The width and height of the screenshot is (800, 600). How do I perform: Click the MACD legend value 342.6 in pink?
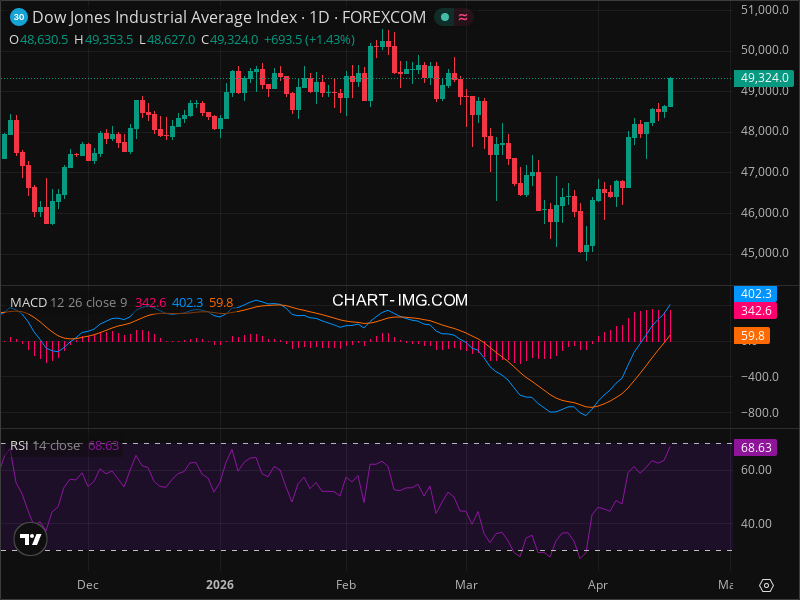click(151, 303)
